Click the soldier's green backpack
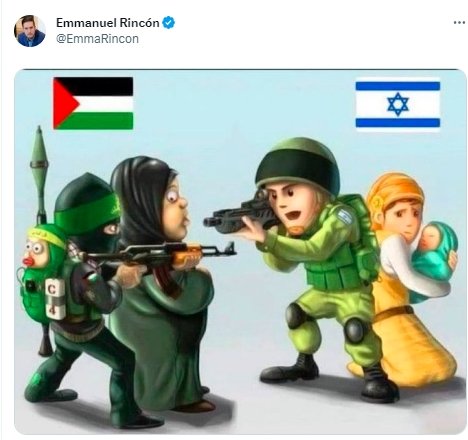 [x=362, y=233]
